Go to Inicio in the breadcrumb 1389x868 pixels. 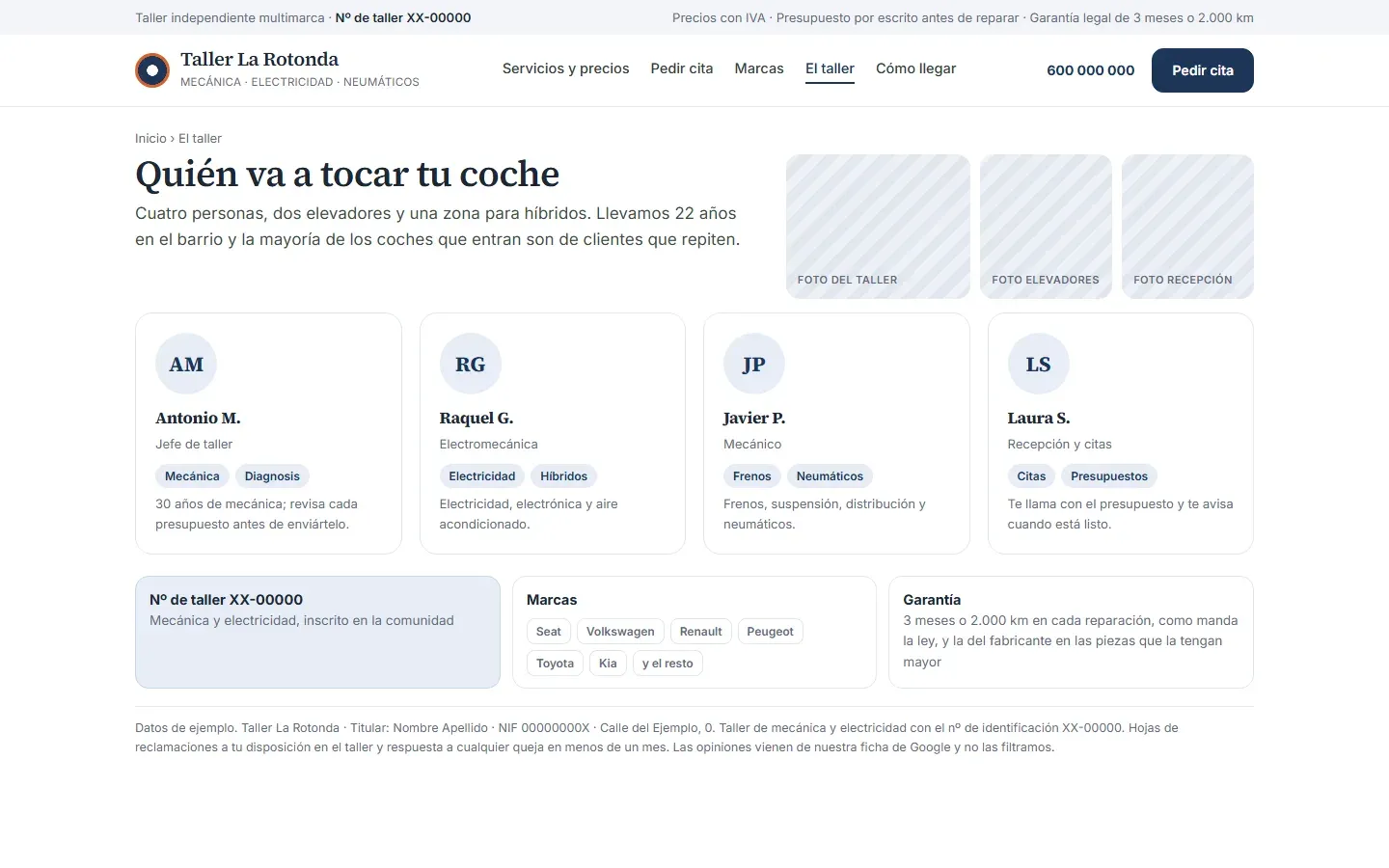[x=150, y=139]
